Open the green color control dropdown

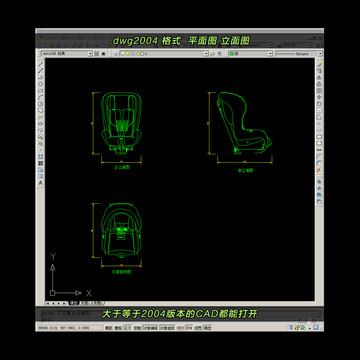coord(250,53)
